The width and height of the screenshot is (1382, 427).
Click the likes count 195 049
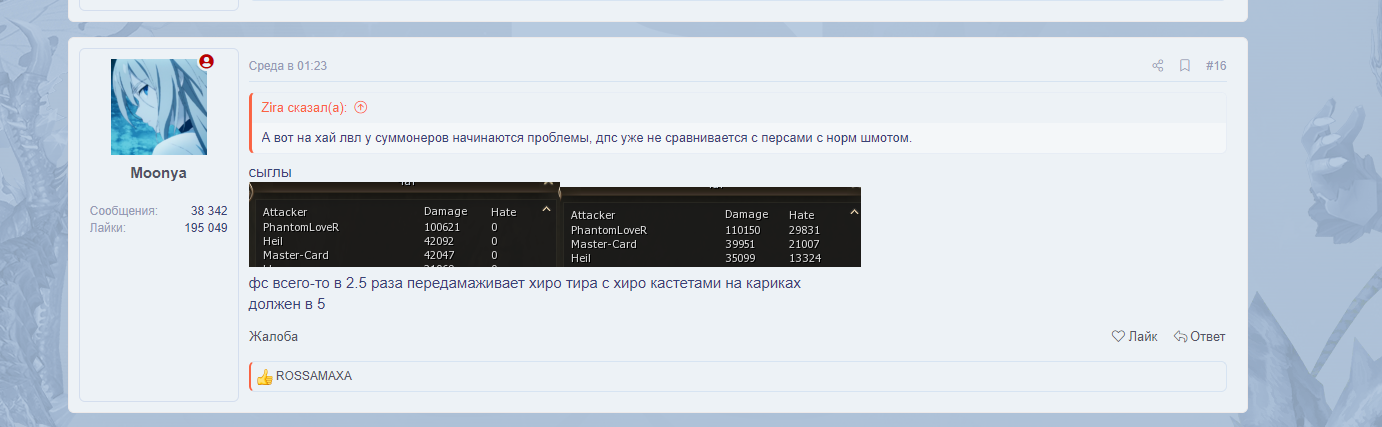pyautogui.click(x=206, y=228)
